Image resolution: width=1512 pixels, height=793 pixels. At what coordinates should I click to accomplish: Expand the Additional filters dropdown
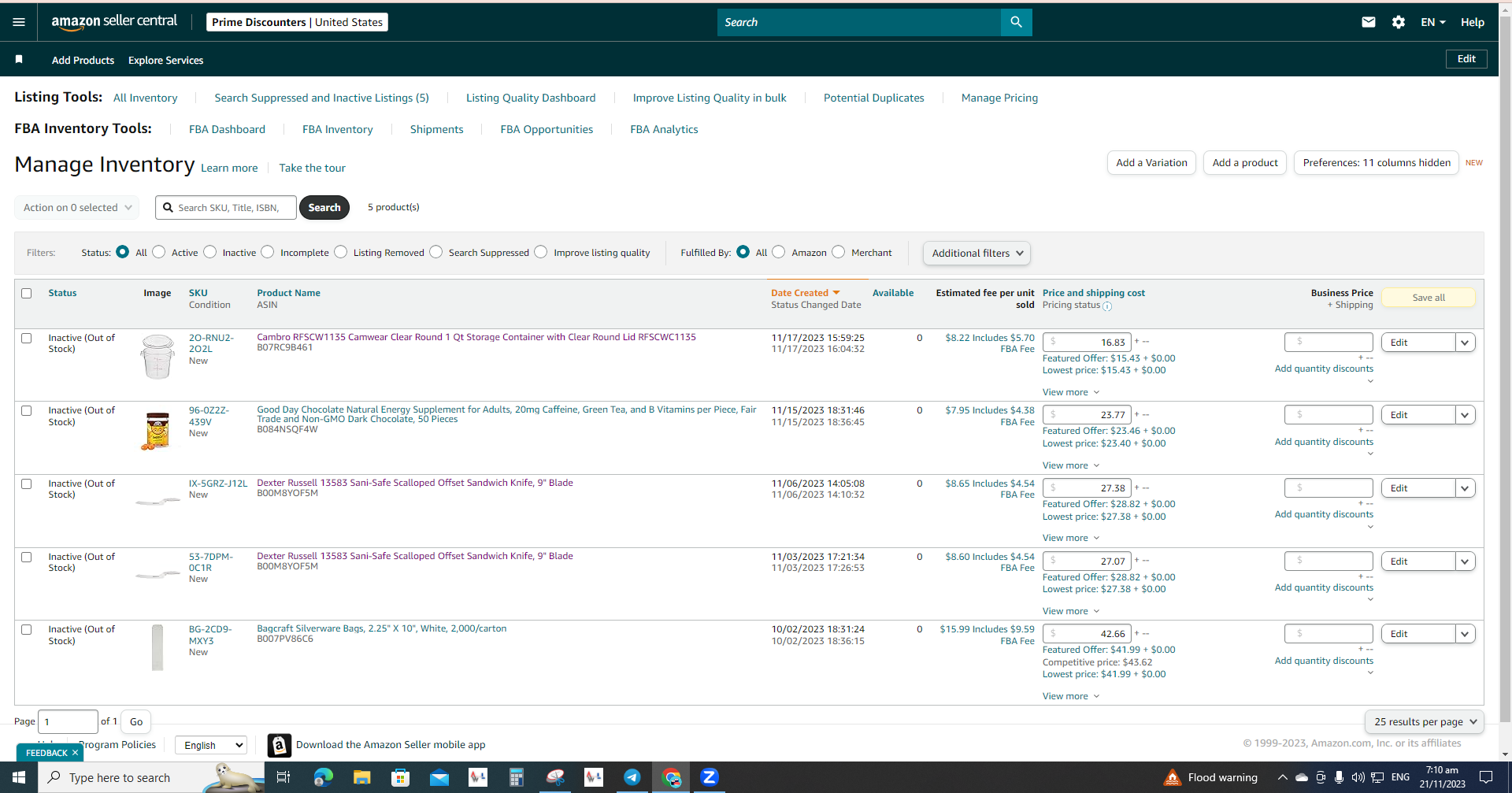(x=976, y=253)
